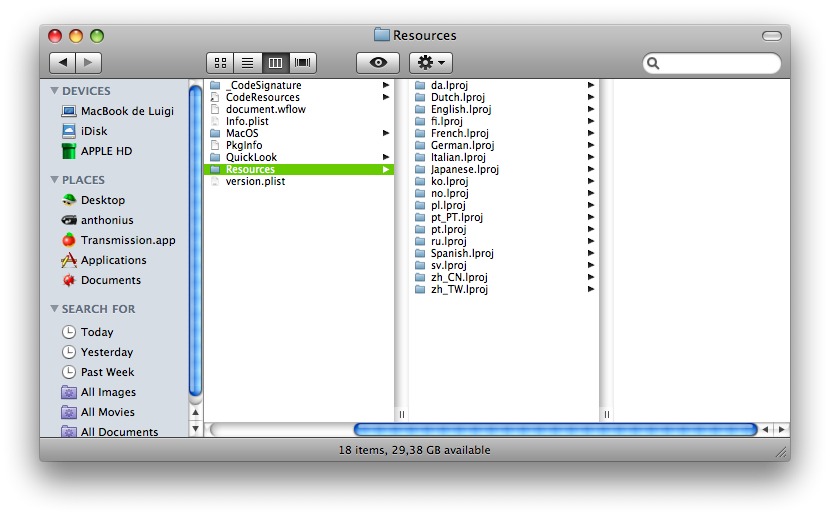Click sidebar scroll down arrow
Image resolution: width=830 pixels, height=516 pixels.
(x=195, y=429)
